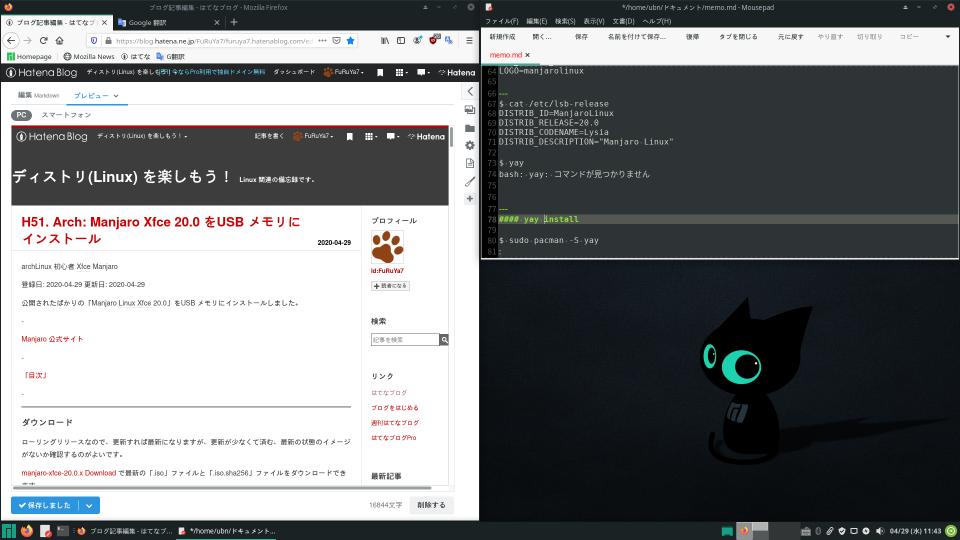This screenshot has height=540, width=960.
Task: Open ヘルプ menu in Mousepad
Action: [x=656, y=21]
